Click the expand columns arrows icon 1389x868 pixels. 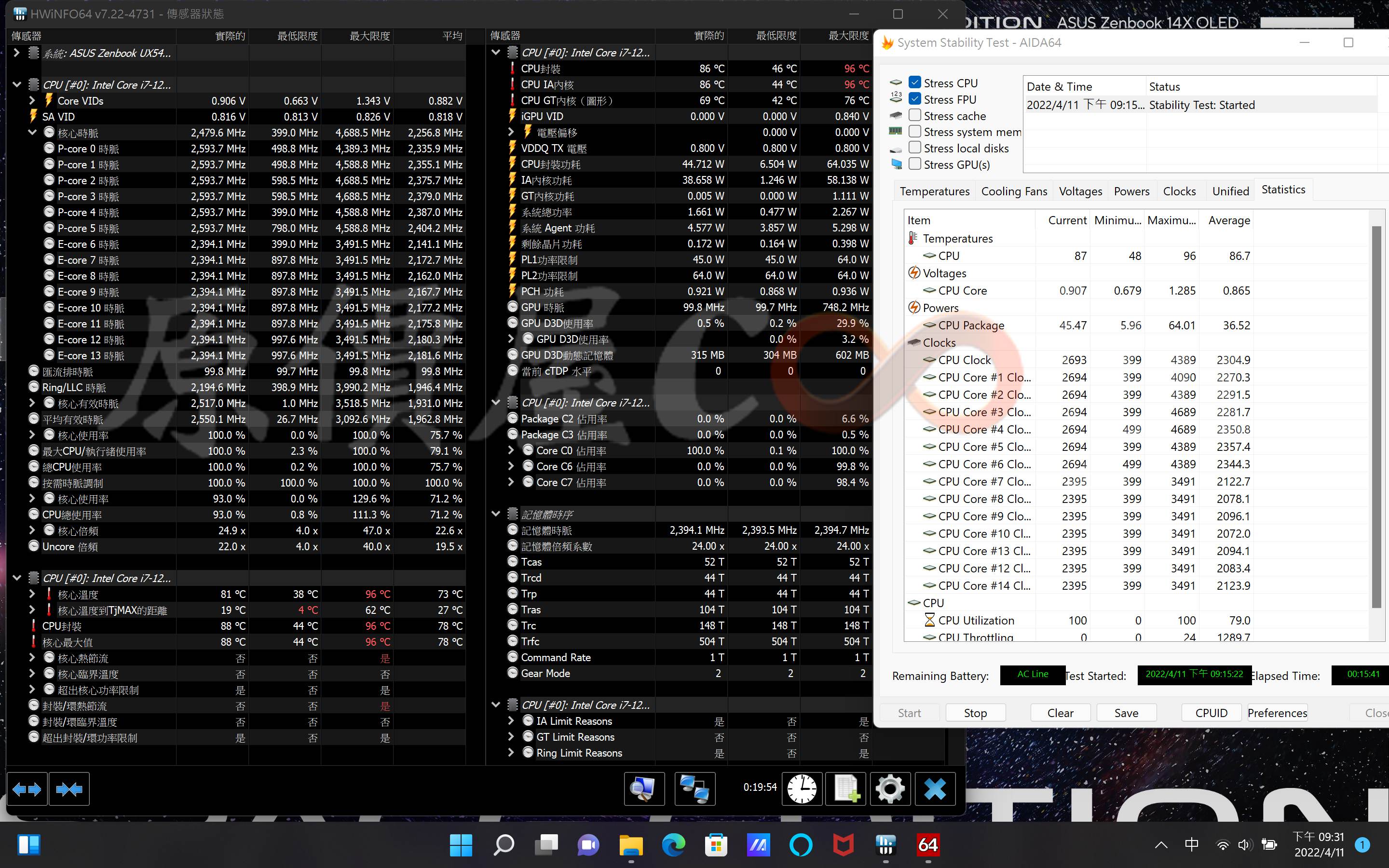(x=27, y=789)
